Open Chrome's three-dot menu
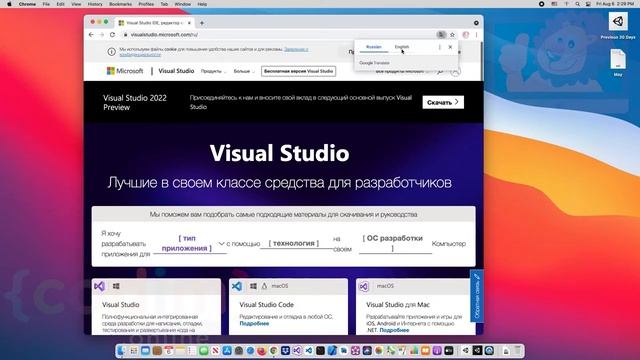This screenshot has width=640, height=360. (x=476, y=35)
